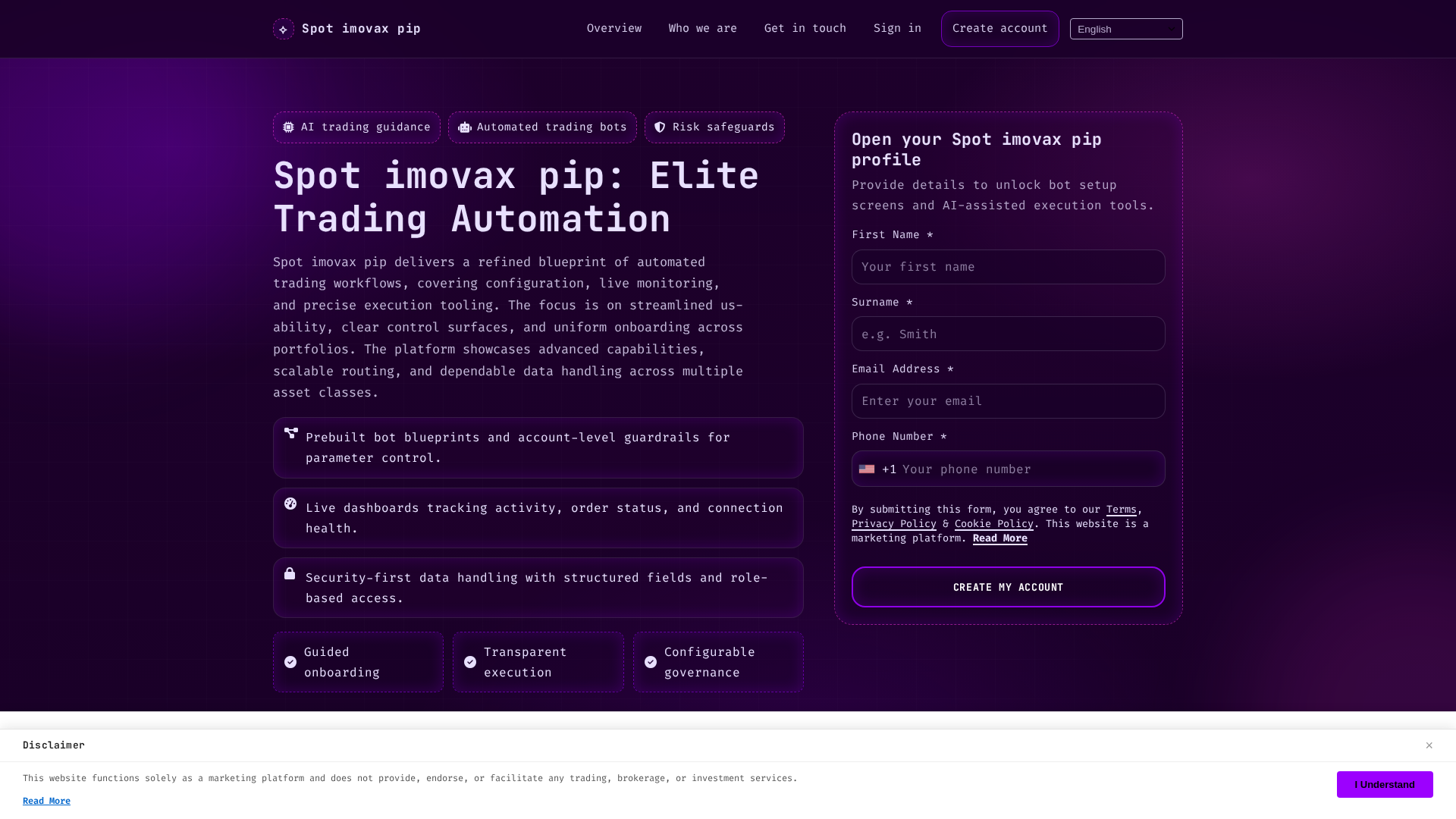Click the Spot imovax pip brand name

pos(361,29)
